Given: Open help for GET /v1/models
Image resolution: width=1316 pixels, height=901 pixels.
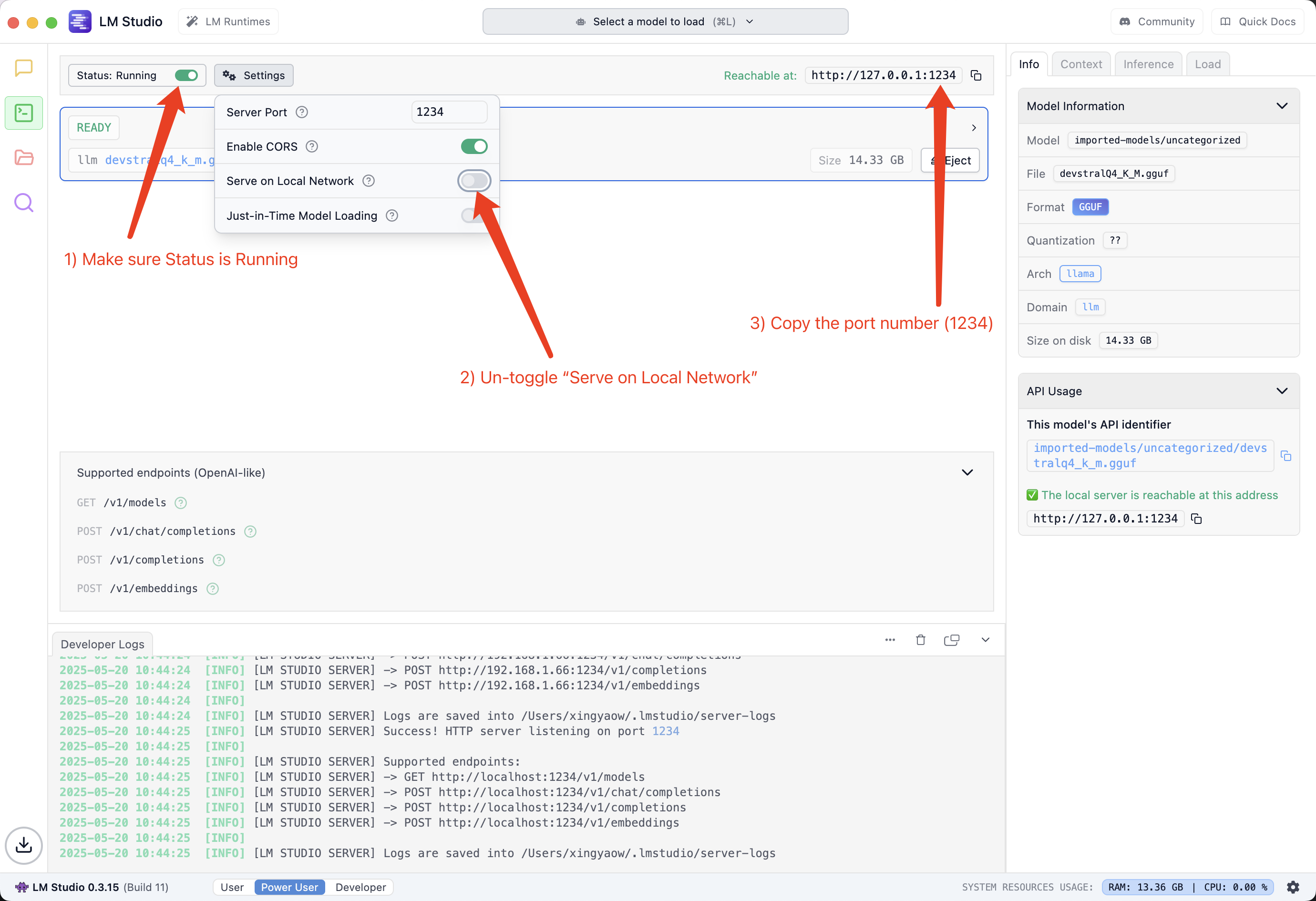Looking at the screenshot, I should pos(181,503).
